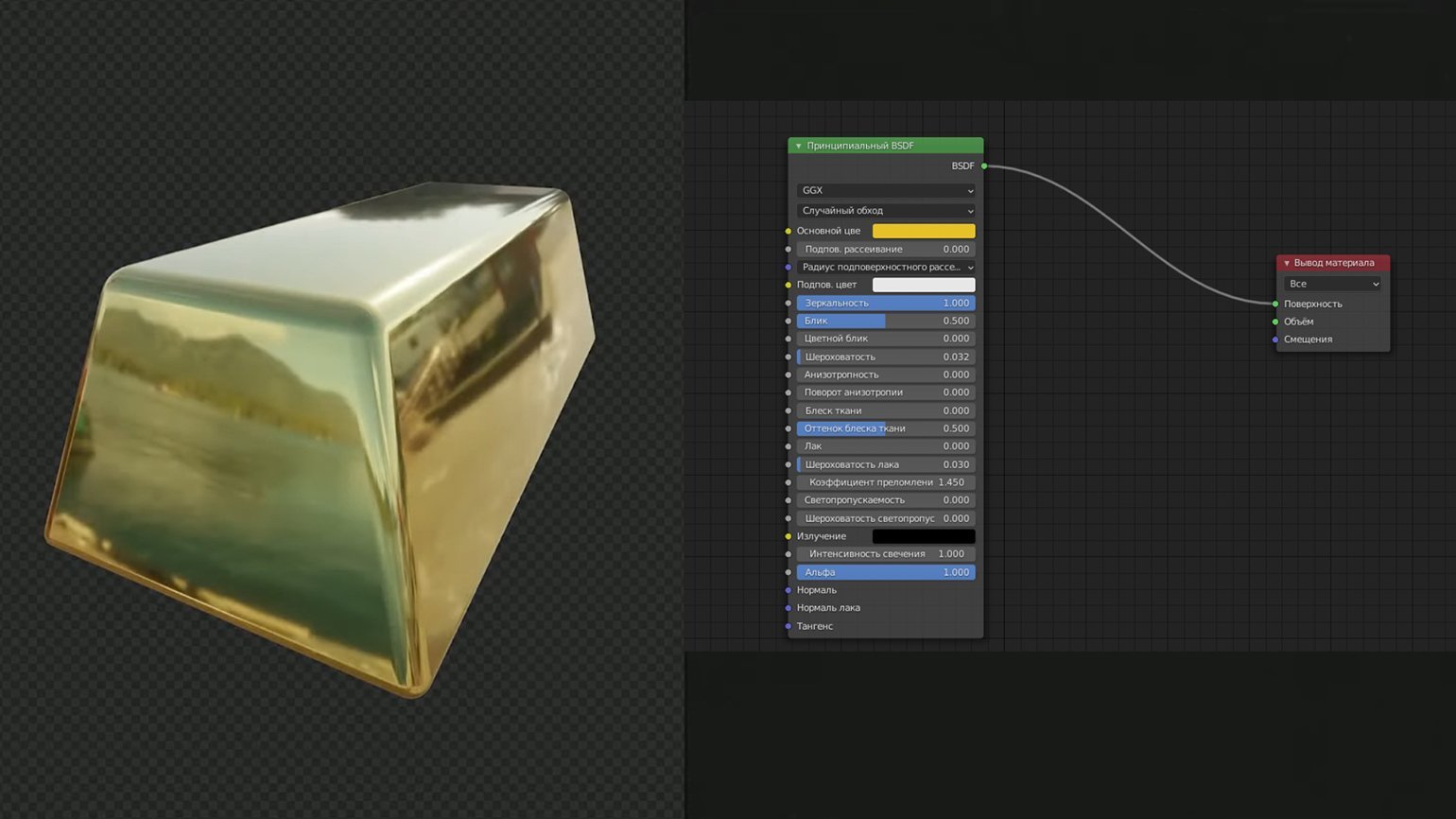This screenshot has width=1456, height=819.
Task: Click the Нормаль vector input socket
Action: [x=789, y=590]
